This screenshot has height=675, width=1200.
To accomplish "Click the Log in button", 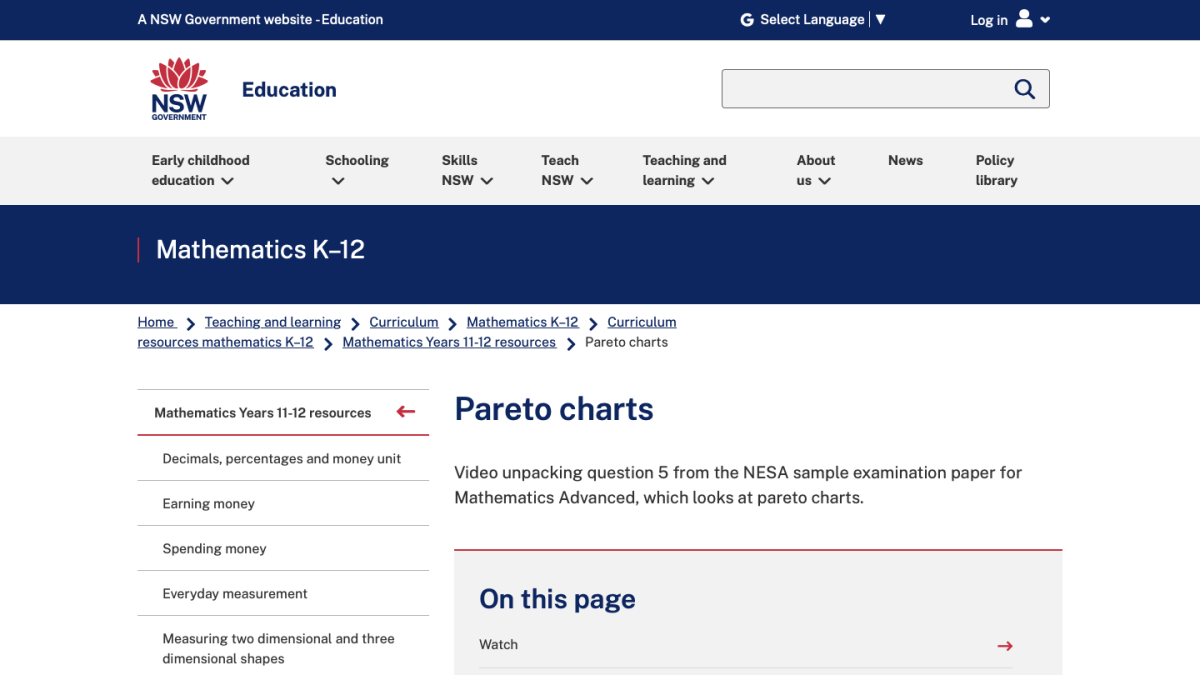I will [988, 19].
